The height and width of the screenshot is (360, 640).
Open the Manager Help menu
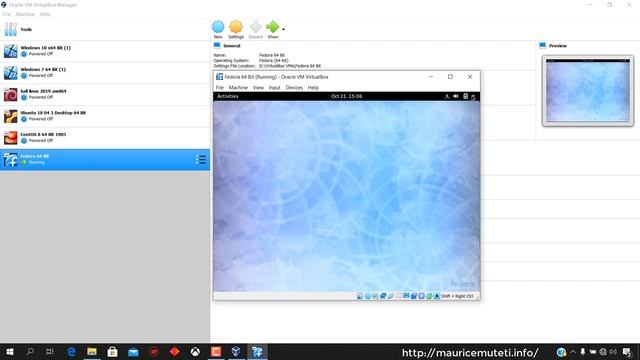click(x=45, y=14)
